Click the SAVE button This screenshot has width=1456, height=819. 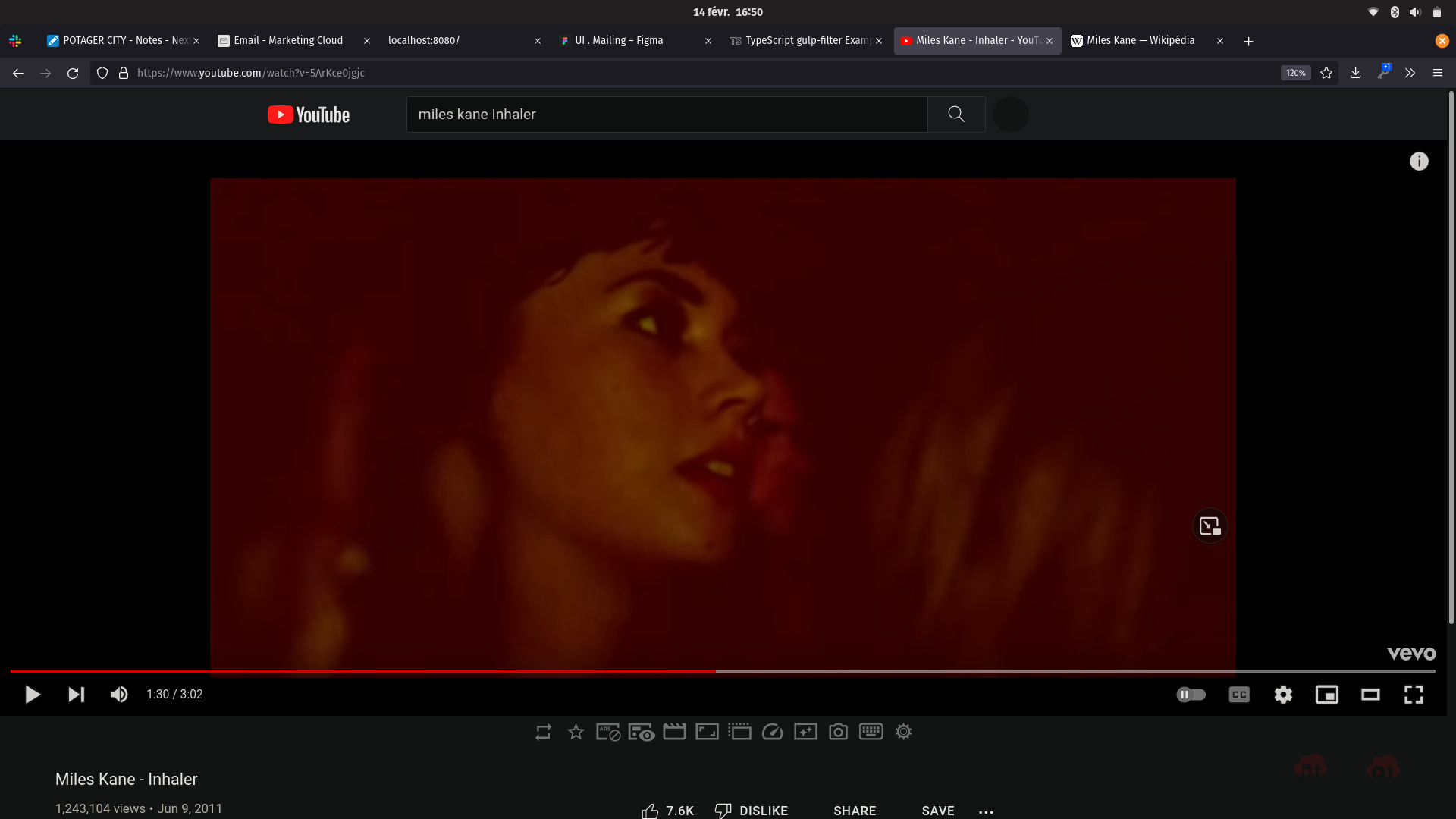point(938,811)
